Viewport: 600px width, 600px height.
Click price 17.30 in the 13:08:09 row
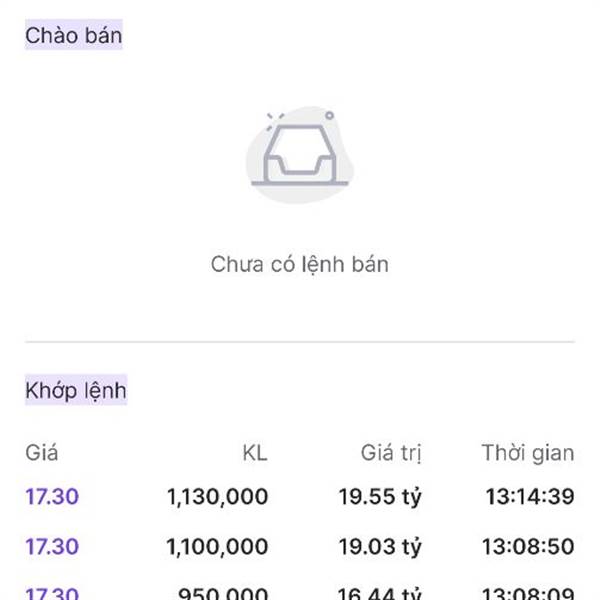[52, 593]
